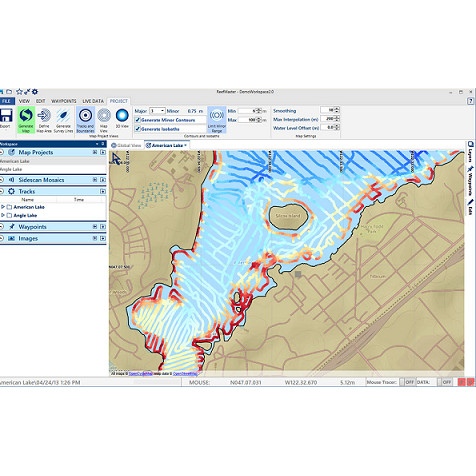Click Map Projects header right arrow icon
The image size is (476, 476).
click(103, 152)
